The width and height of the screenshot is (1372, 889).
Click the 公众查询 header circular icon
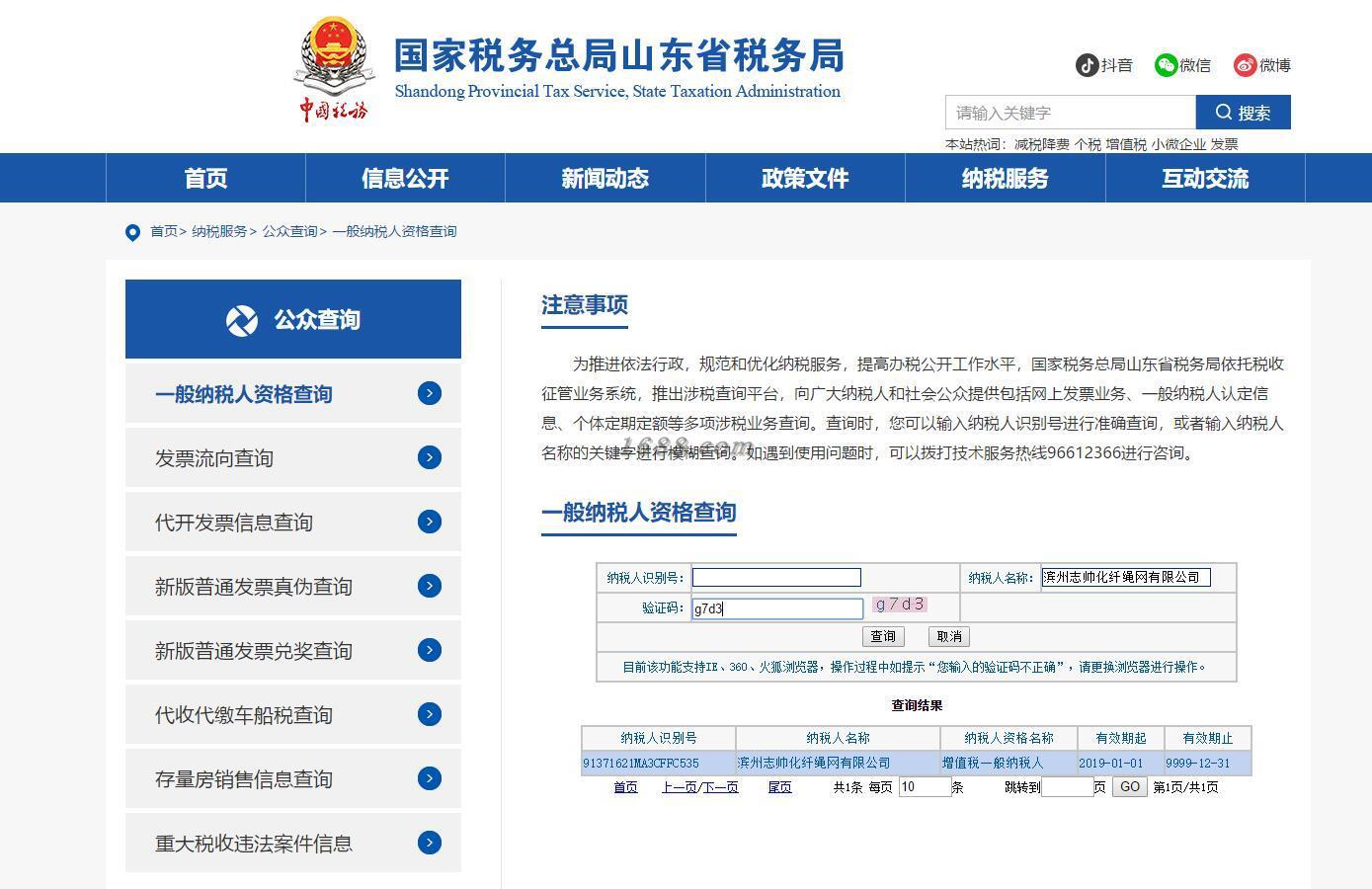(242, 320)
